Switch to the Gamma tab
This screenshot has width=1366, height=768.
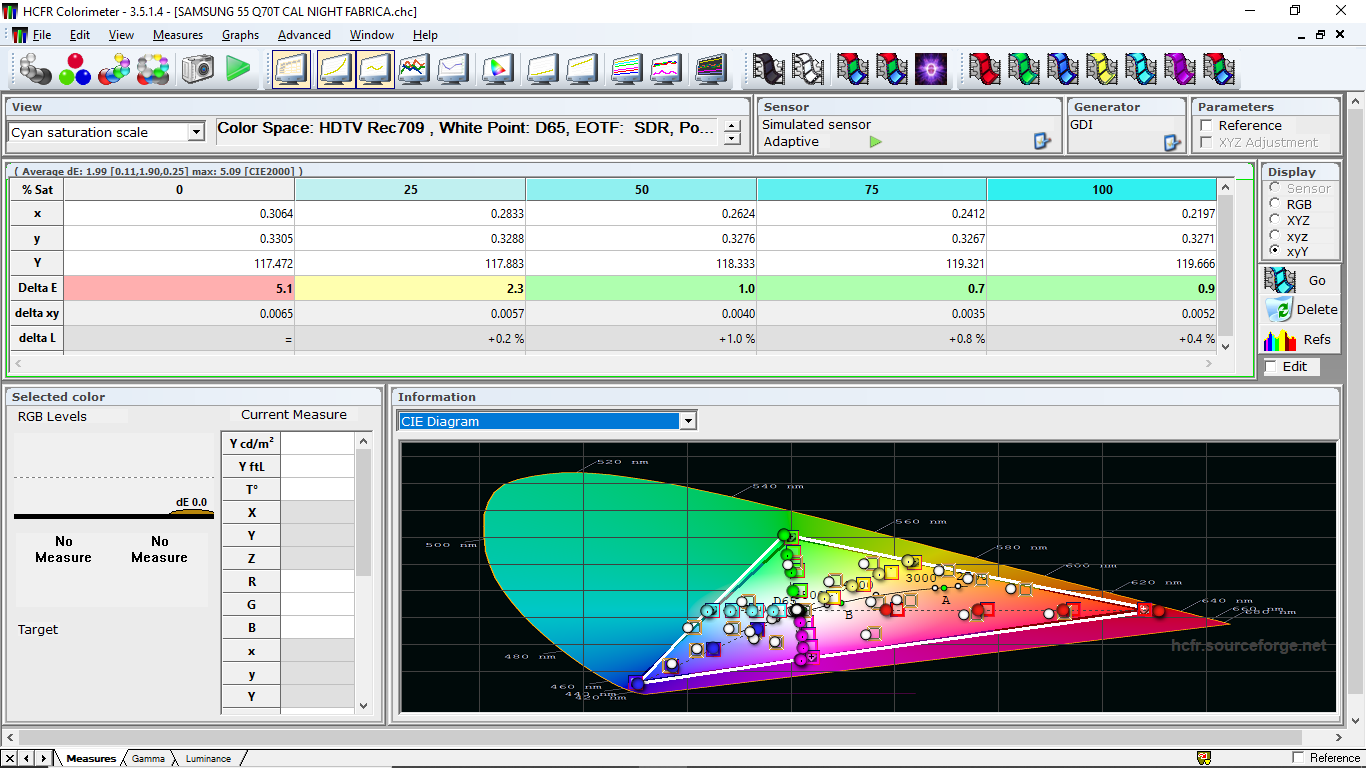coord(148,759)
